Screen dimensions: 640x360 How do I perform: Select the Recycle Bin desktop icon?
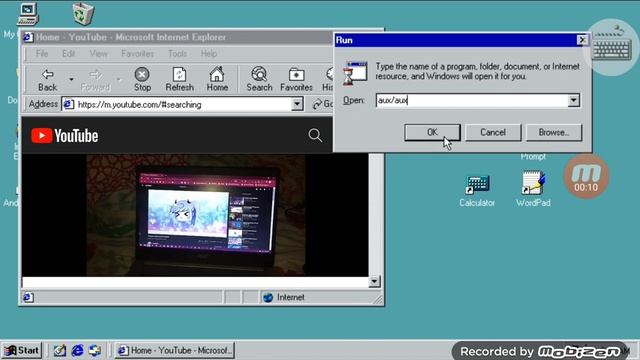83,13
